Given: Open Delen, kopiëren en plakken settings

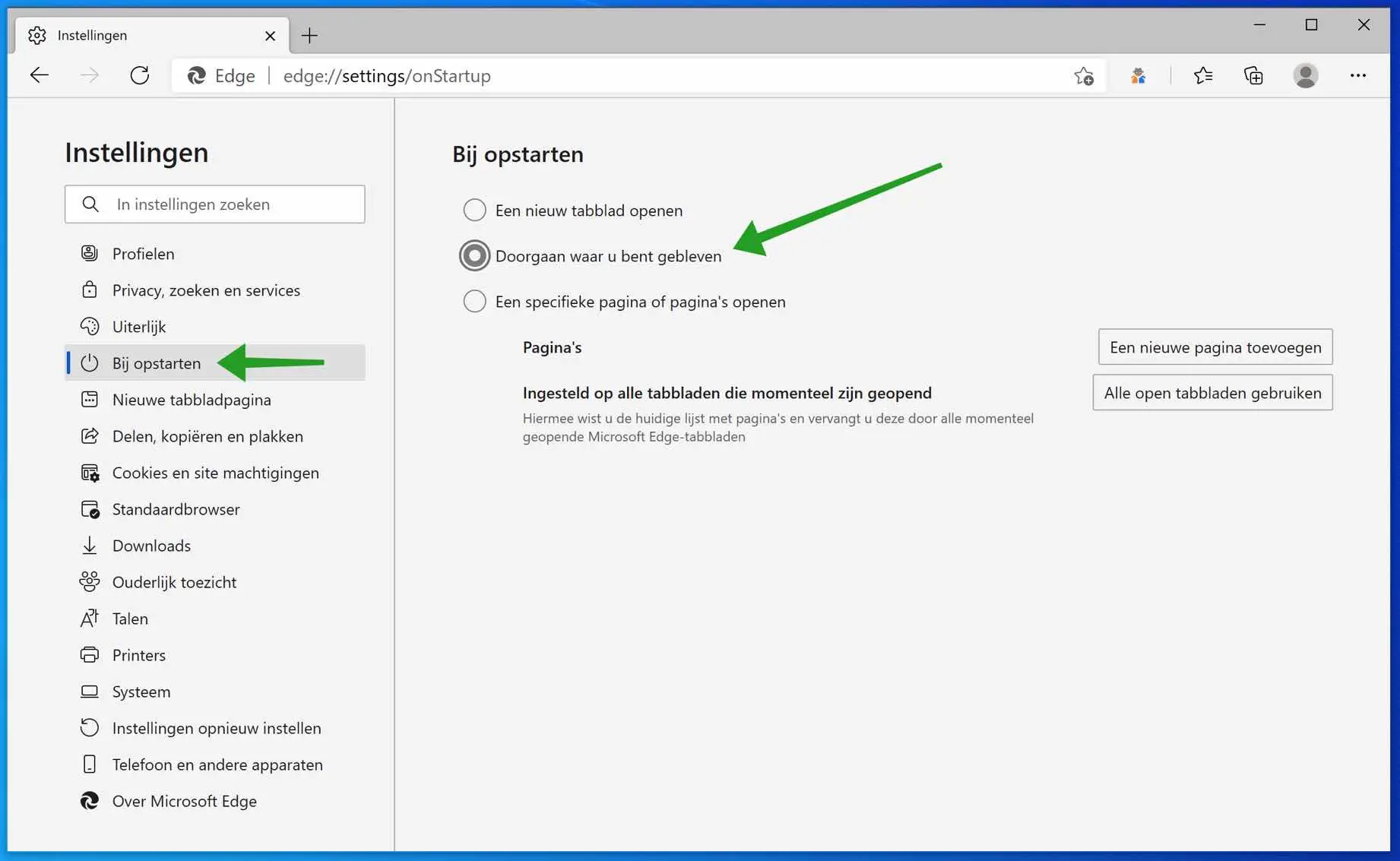Looking at the screenshot, I should point(215,435).
